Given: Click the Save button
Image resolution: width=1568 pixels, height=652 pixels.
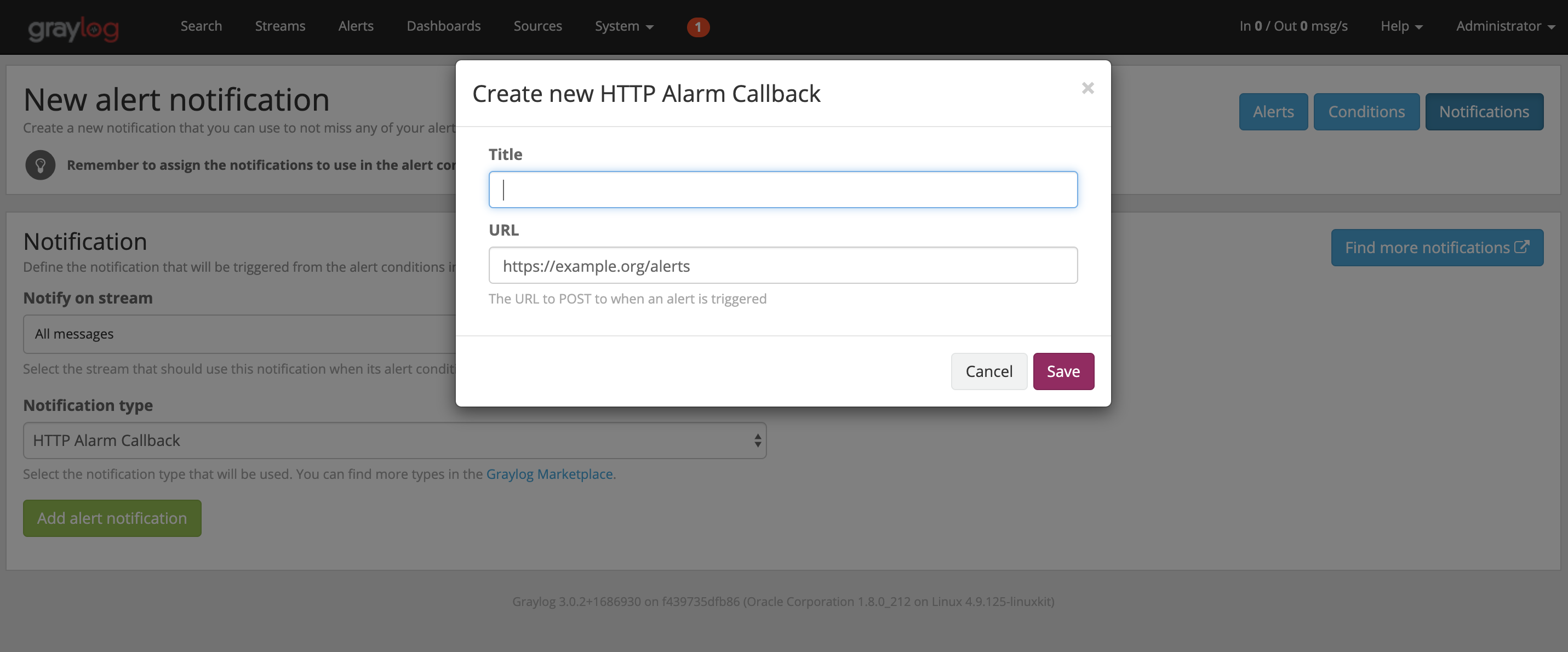Looking at the screenshot, I should click(x=1063, y=371).
